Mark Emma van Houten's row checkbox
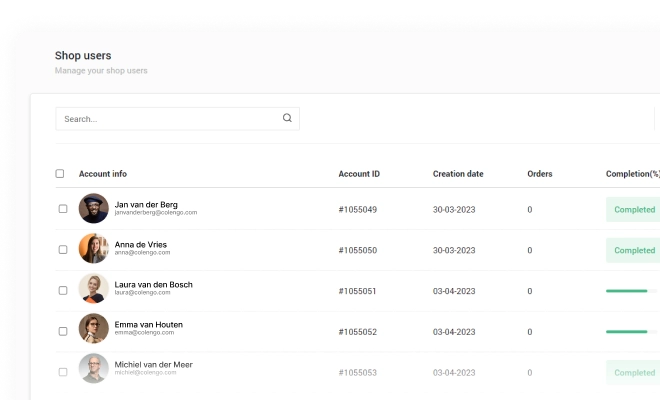This screenshot has width=660, height=400. click(63, 331)
